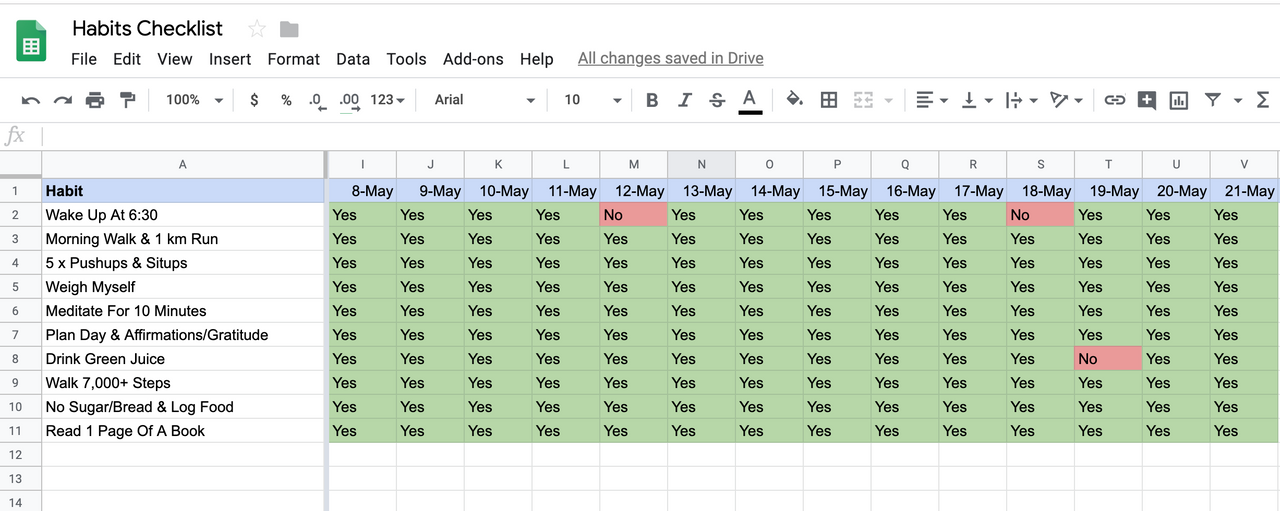Expand the Arial font dropdown
Image resolution: width=1280 pixels, height=511 pixels.
point(485,100)
